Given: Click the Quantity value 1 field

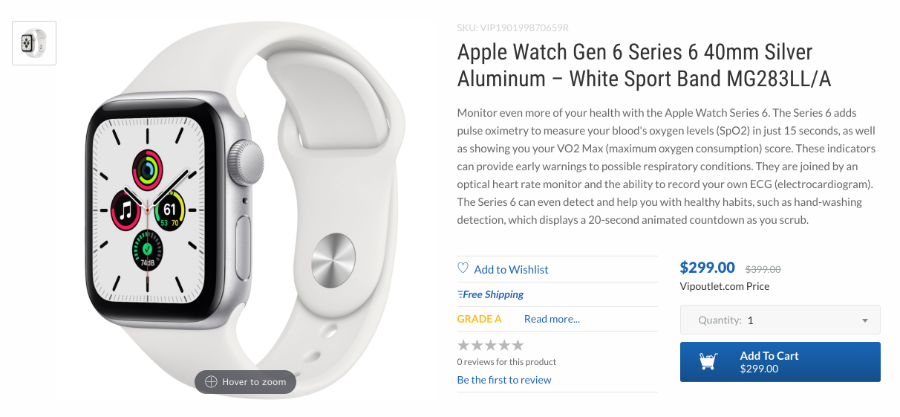Looking at the screenshot, I should pyautogui.click(x=780, y=320).
